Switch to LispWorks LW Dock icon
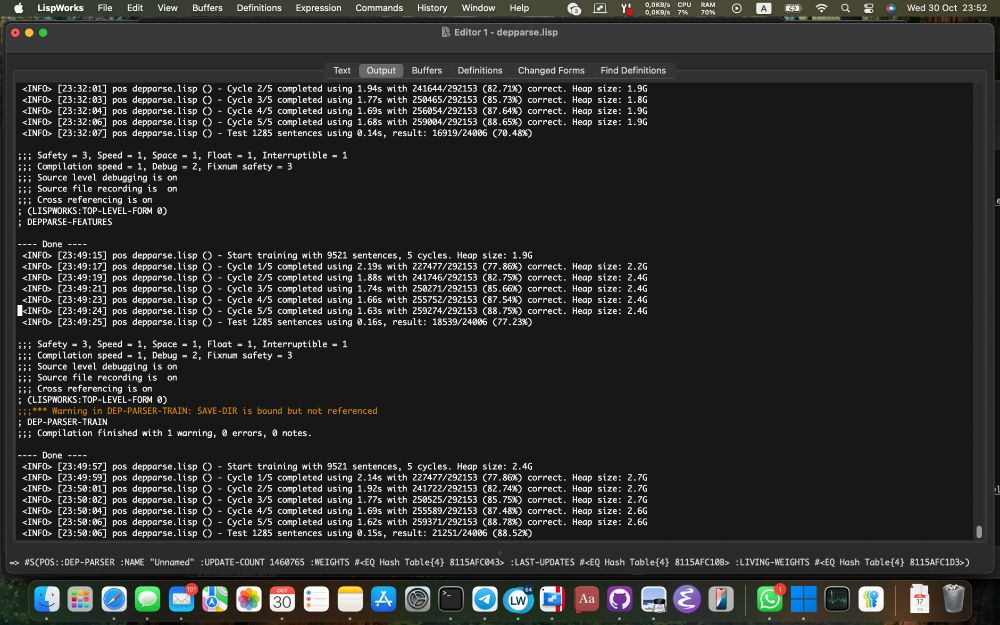1000x625 pixels. tap(518, 599)
